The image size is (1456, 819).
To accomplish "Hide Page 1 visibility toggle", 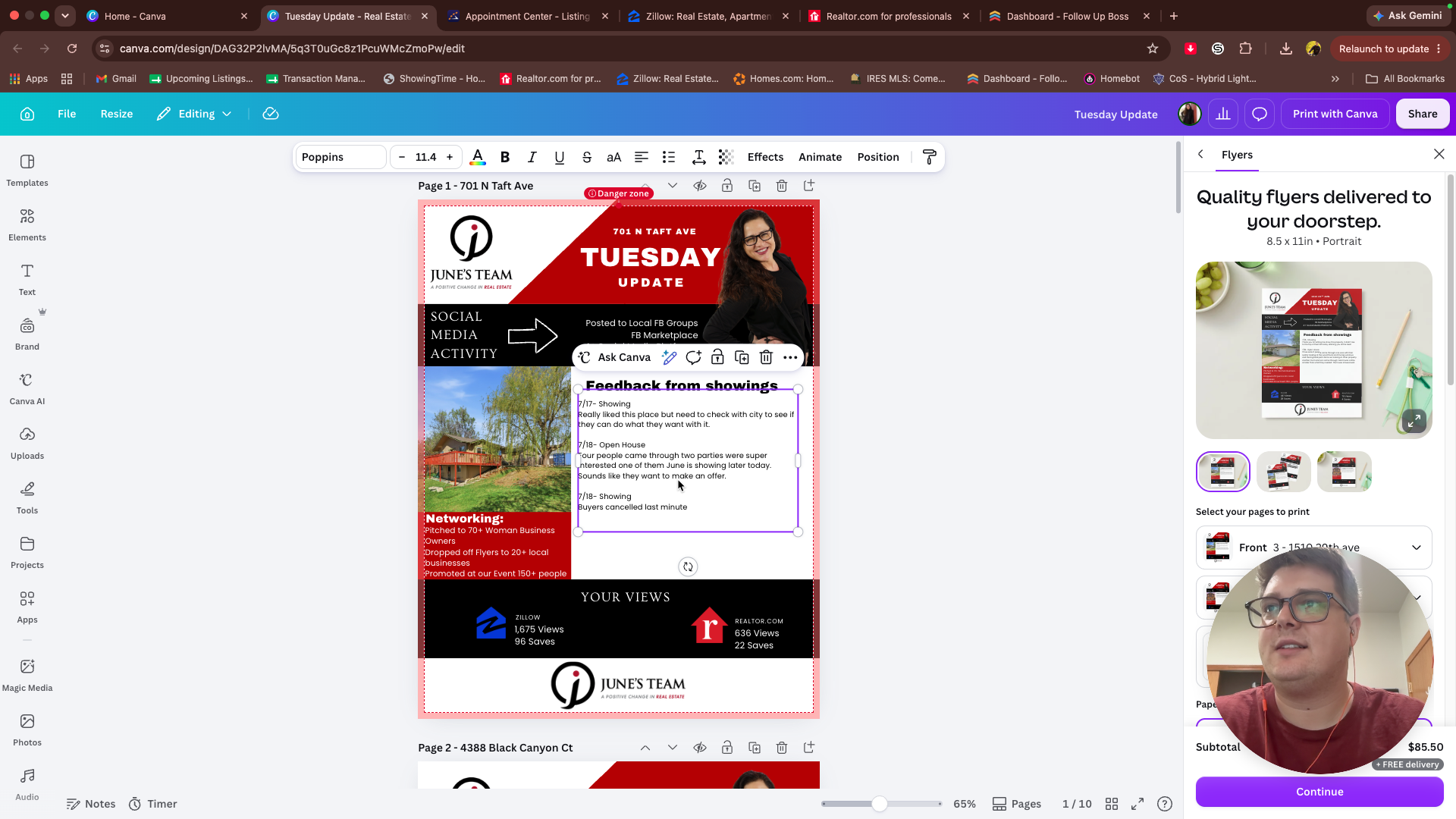I will click(x=700, y=186).
